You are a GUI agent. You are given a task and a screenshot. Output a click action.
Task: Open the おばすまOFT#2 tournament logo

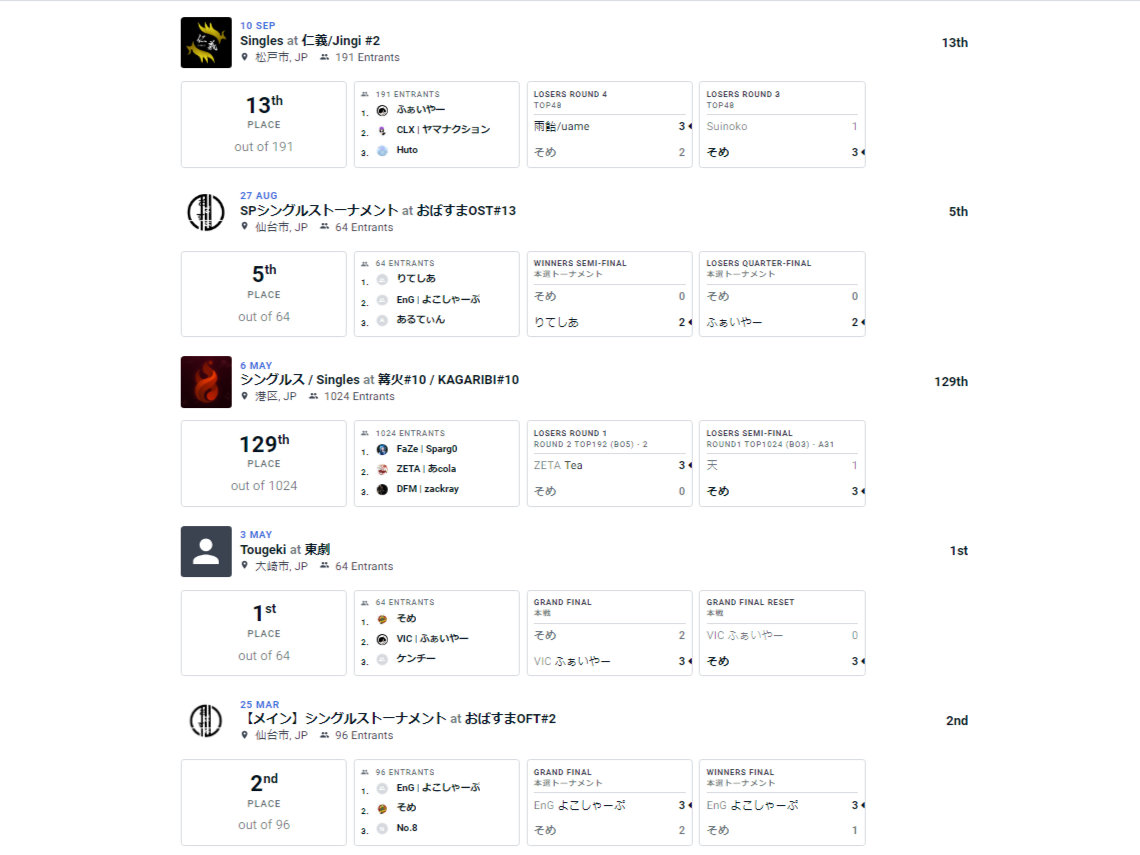click(x=206, y=721)
